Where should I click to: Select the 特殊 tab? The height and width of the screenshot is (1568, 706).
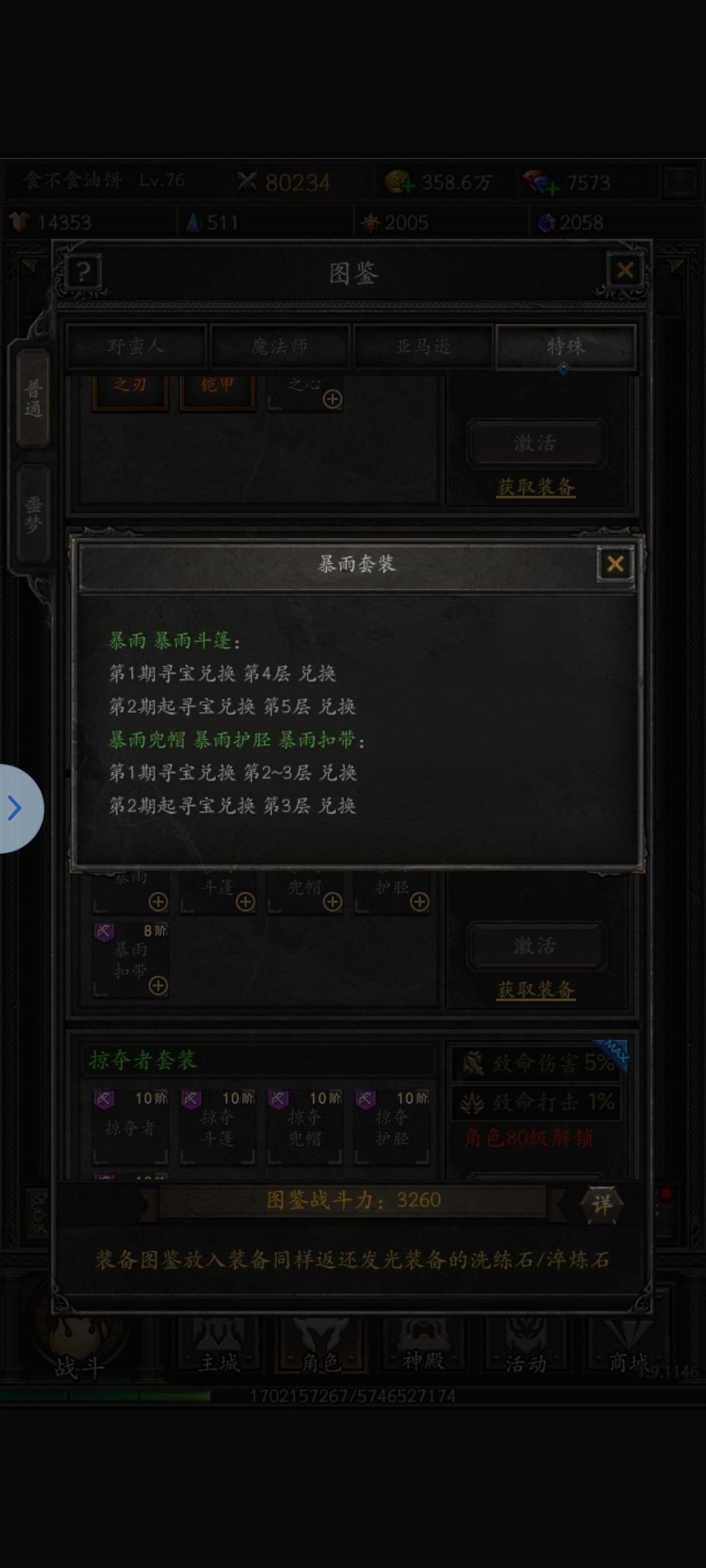(566, 346)
